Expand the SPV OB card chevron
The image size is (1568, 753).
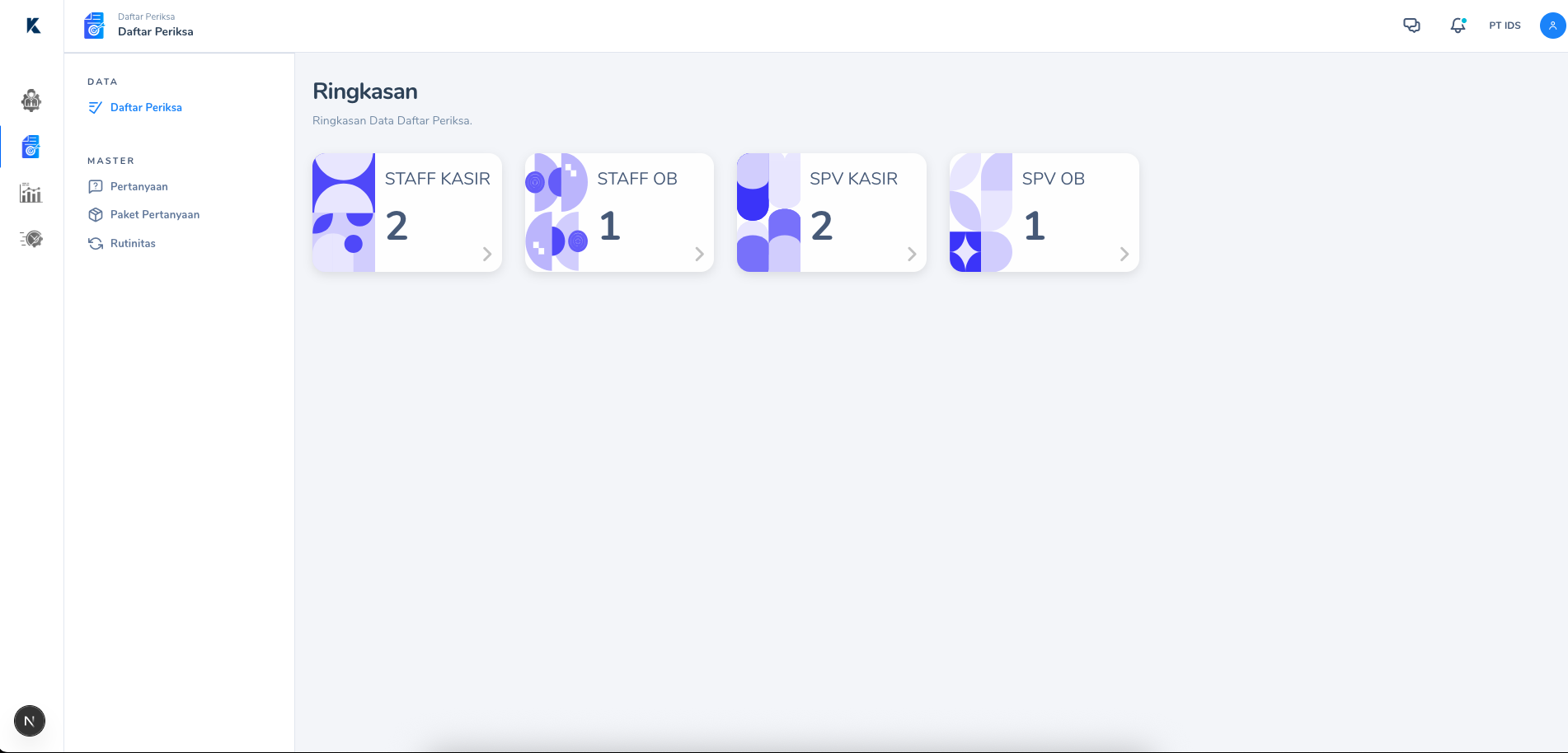click(x=1124, y=254)
